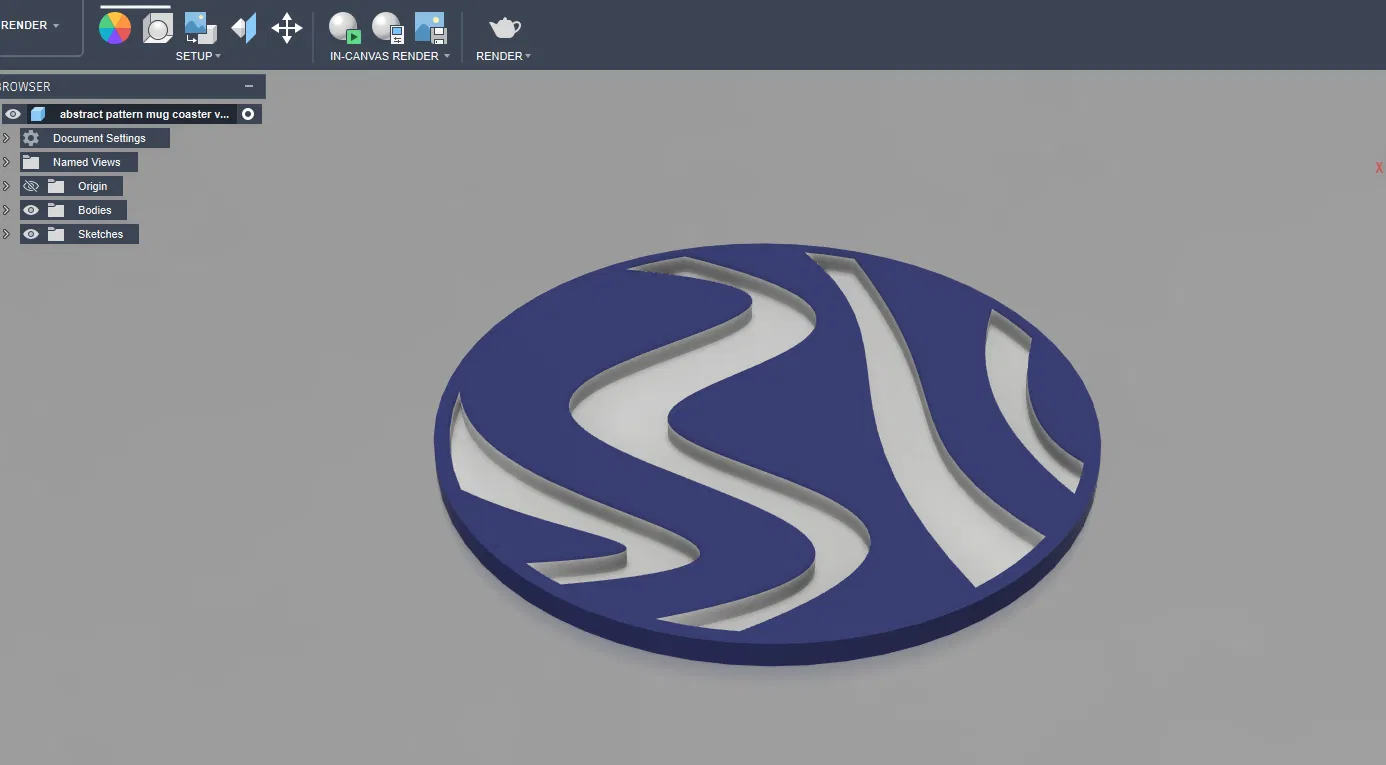
Task: Activate the root component radio button
Action: pyautogui.click(x=248, y=114)
